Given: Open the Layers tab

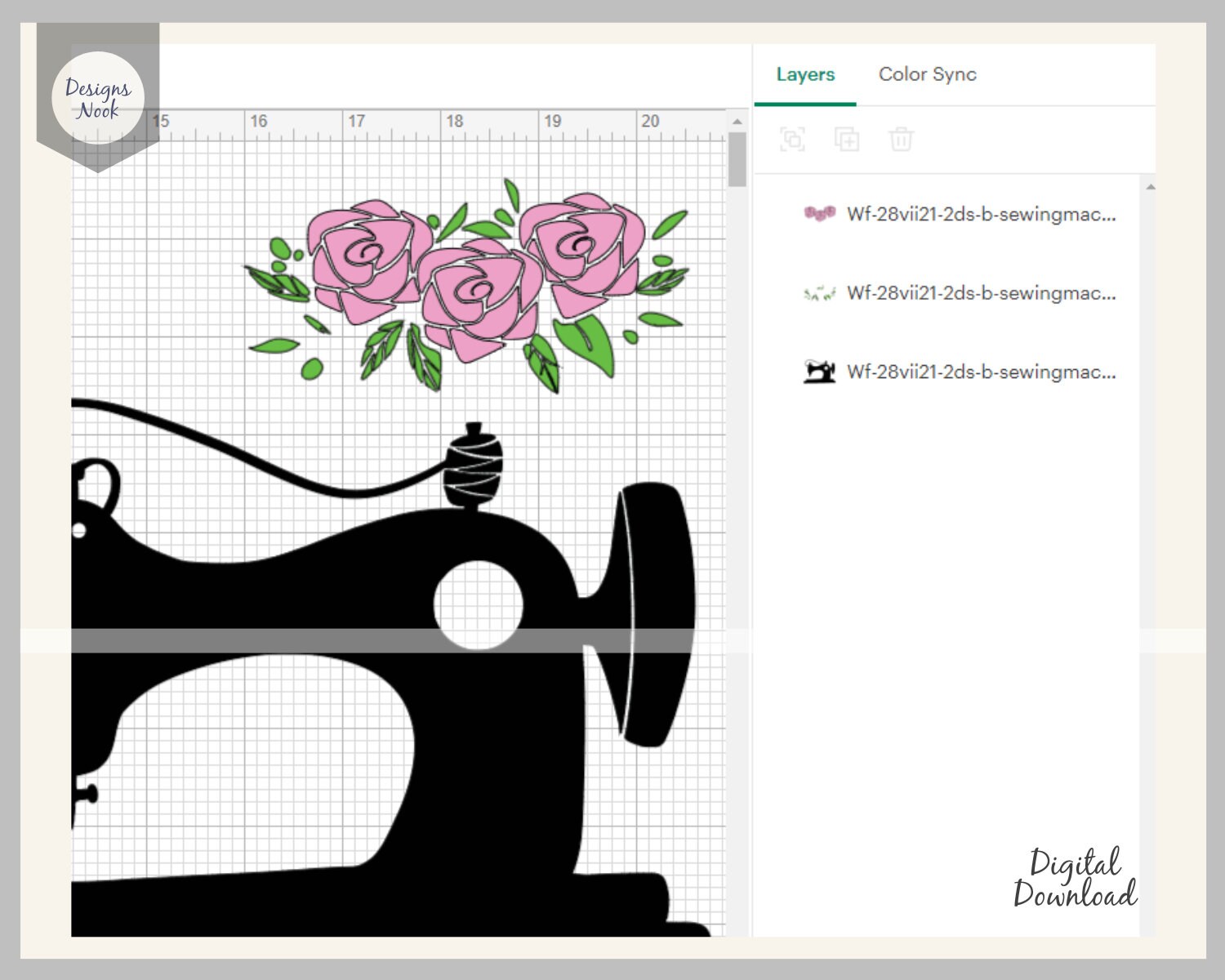Looking at the screenshot, I should pyautogui.click(x=806, y=74).
